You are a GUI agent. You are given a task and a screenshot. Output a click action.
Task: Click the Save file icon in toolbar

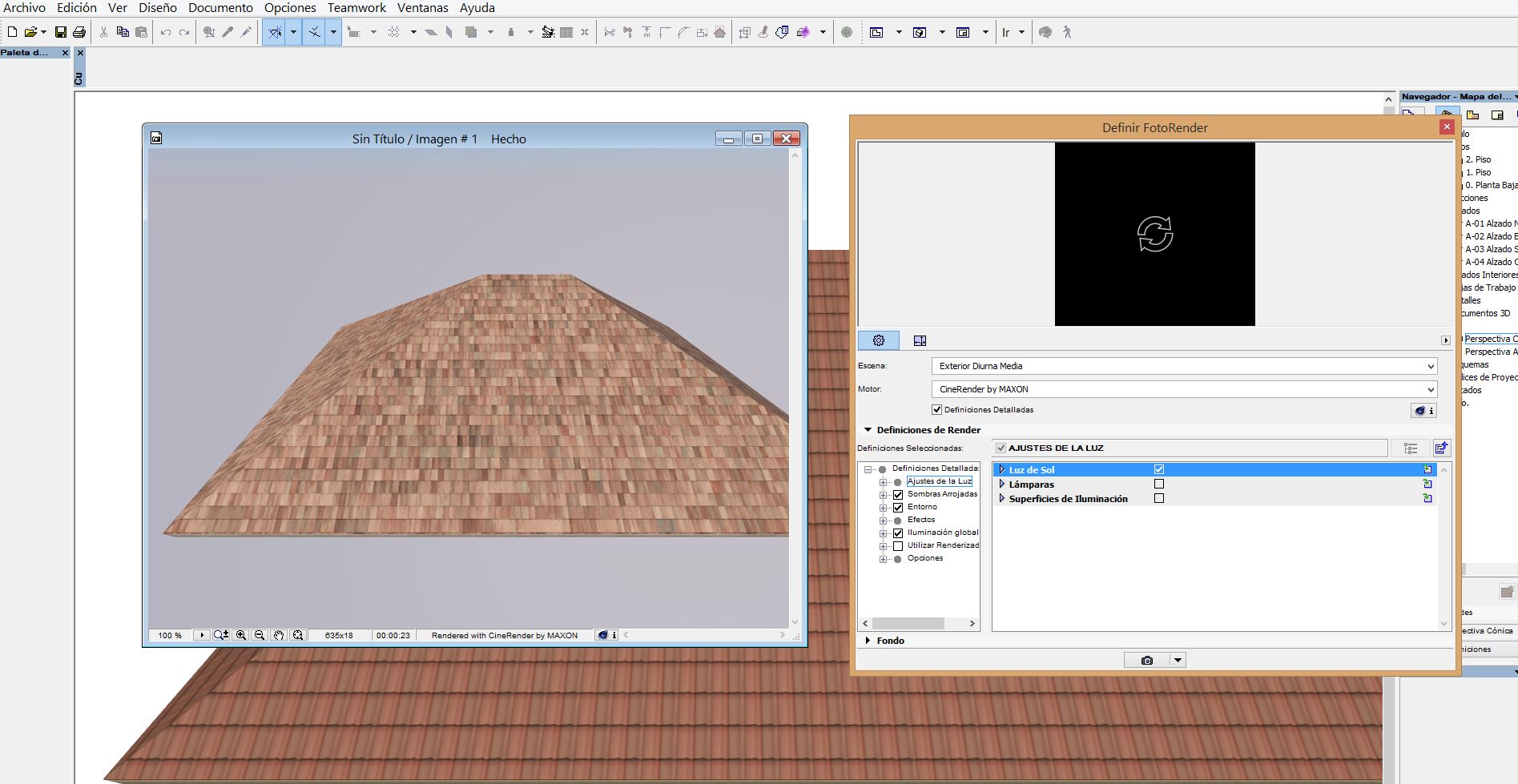tap(60, 32)
